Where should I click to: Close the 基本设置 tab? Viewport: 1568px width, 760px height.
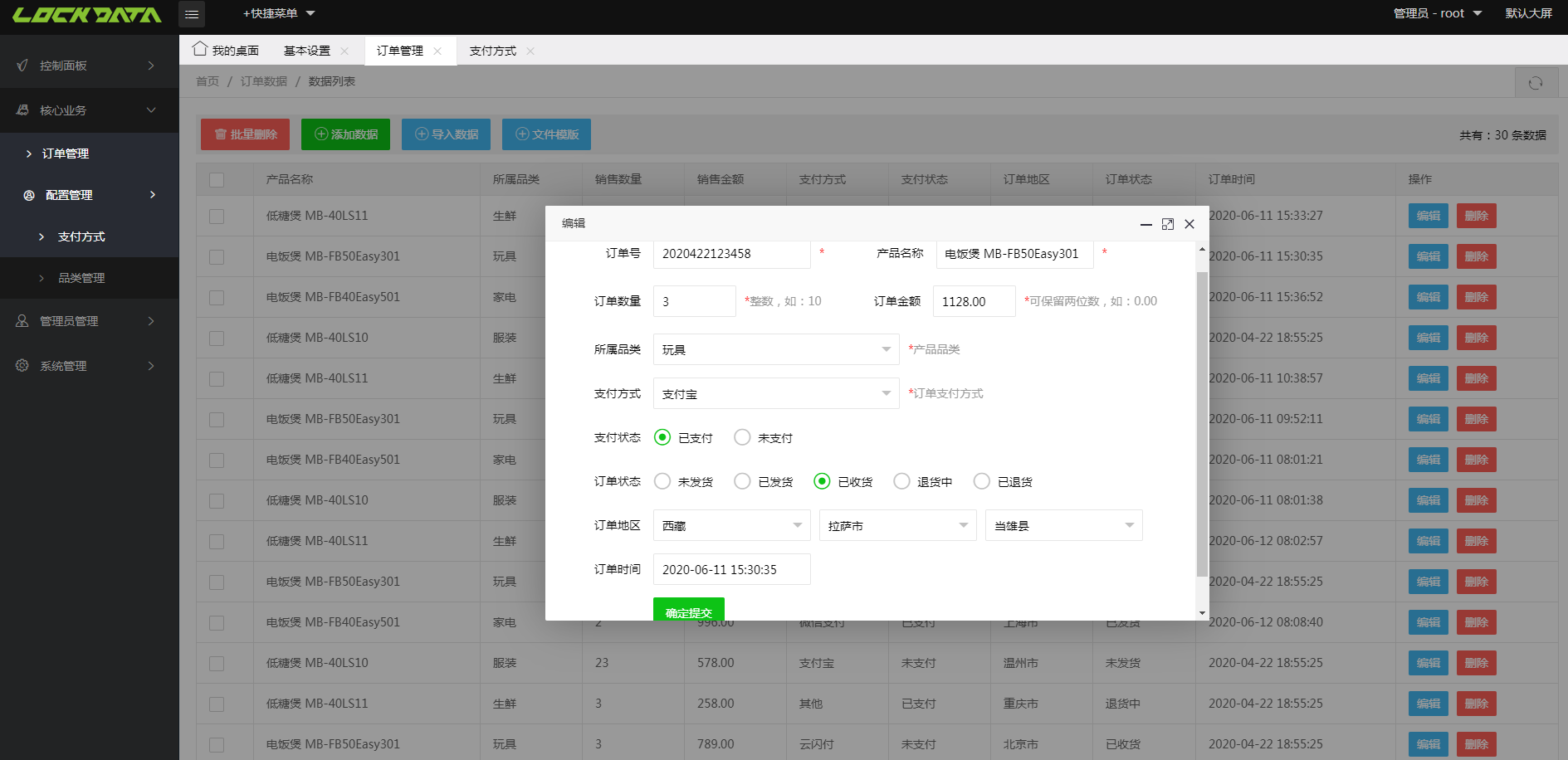click(344, 51)
